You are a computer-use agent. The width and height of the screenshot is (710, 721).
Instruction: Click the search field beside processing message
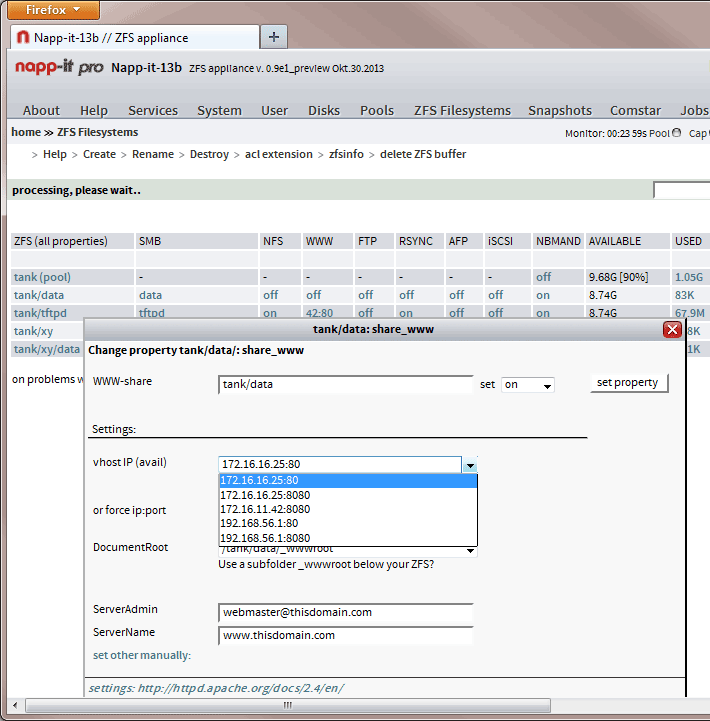tap(681, 190)
